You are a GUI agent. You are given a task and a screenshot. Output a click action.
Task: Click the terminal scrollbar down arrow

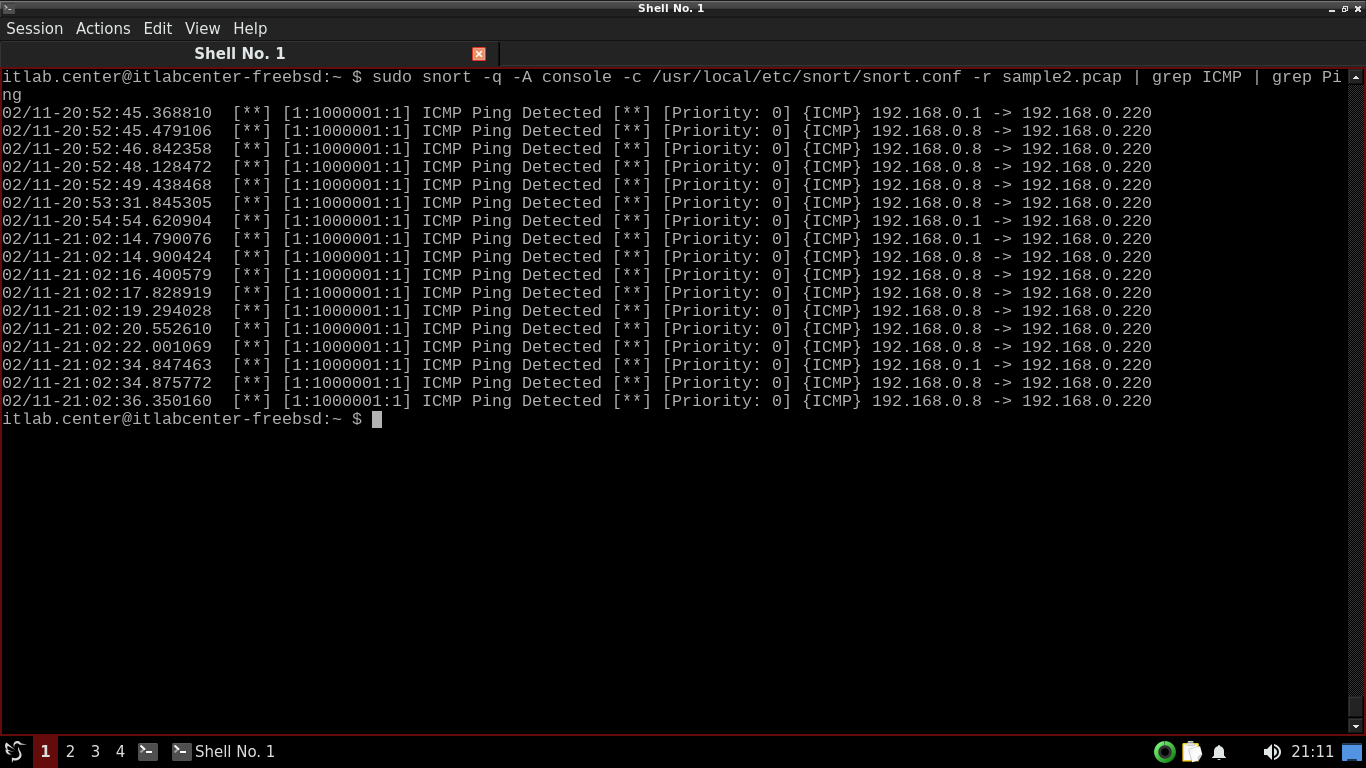[1356, 726]
